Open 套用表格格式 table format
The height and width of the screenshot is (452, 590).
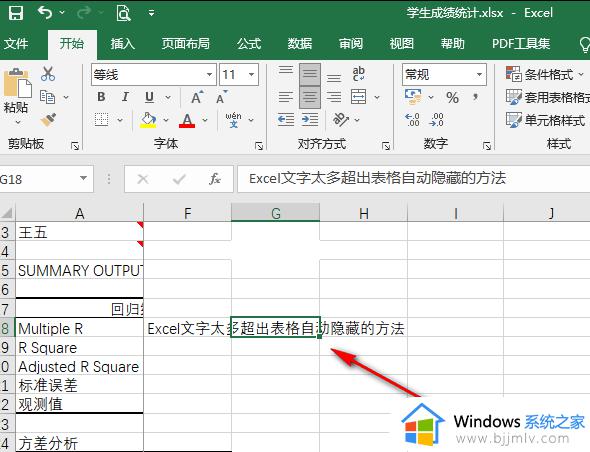547,97
